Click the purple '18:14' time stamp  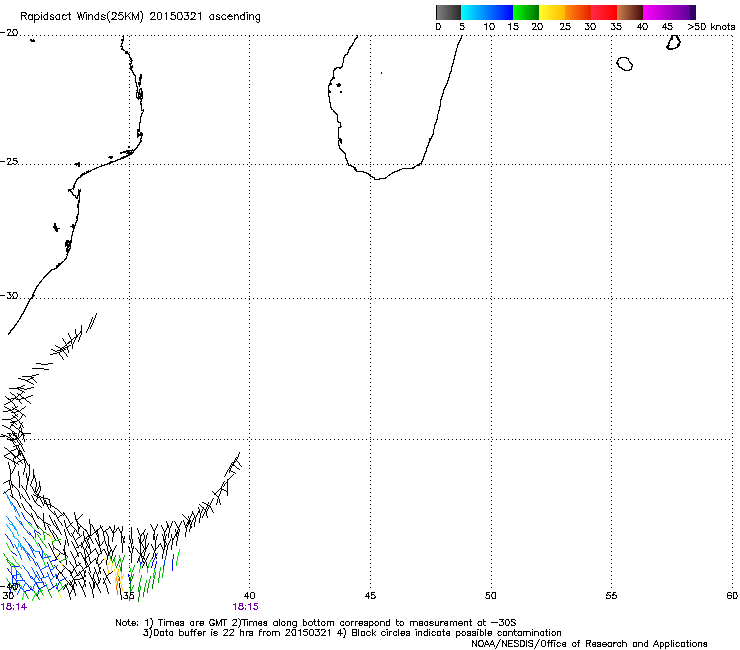pos(14,607)
